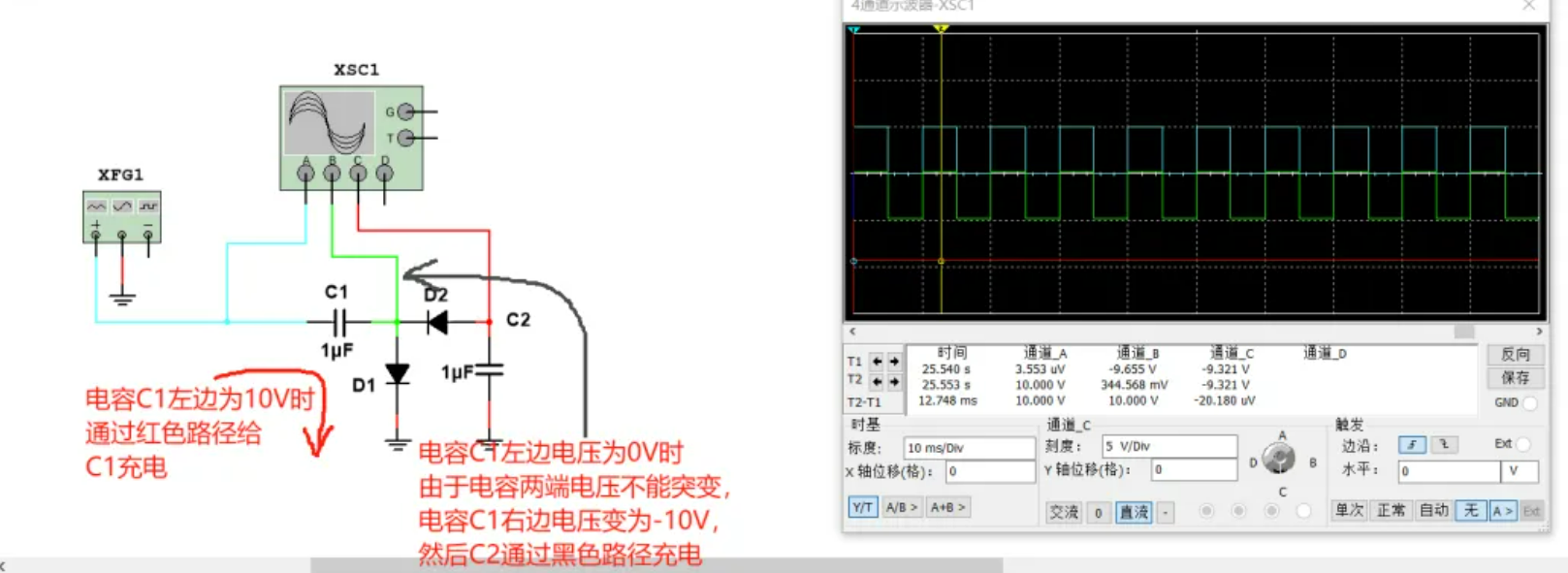
Task: Move cursor T1 left with arrow
Action: click(877, 362)
